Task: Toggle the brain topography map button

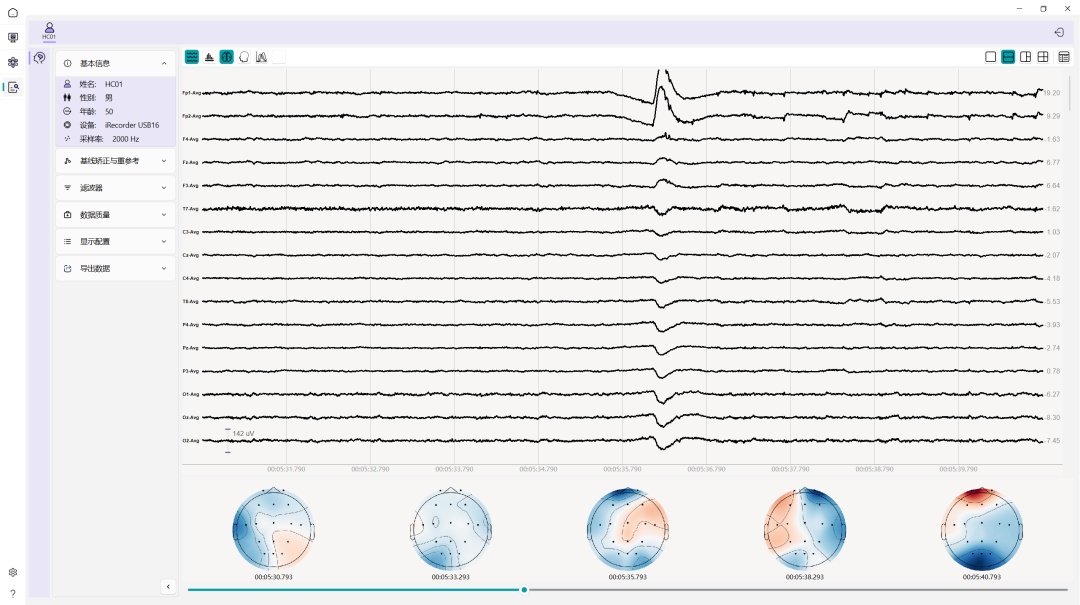Action: coord(227,57)
